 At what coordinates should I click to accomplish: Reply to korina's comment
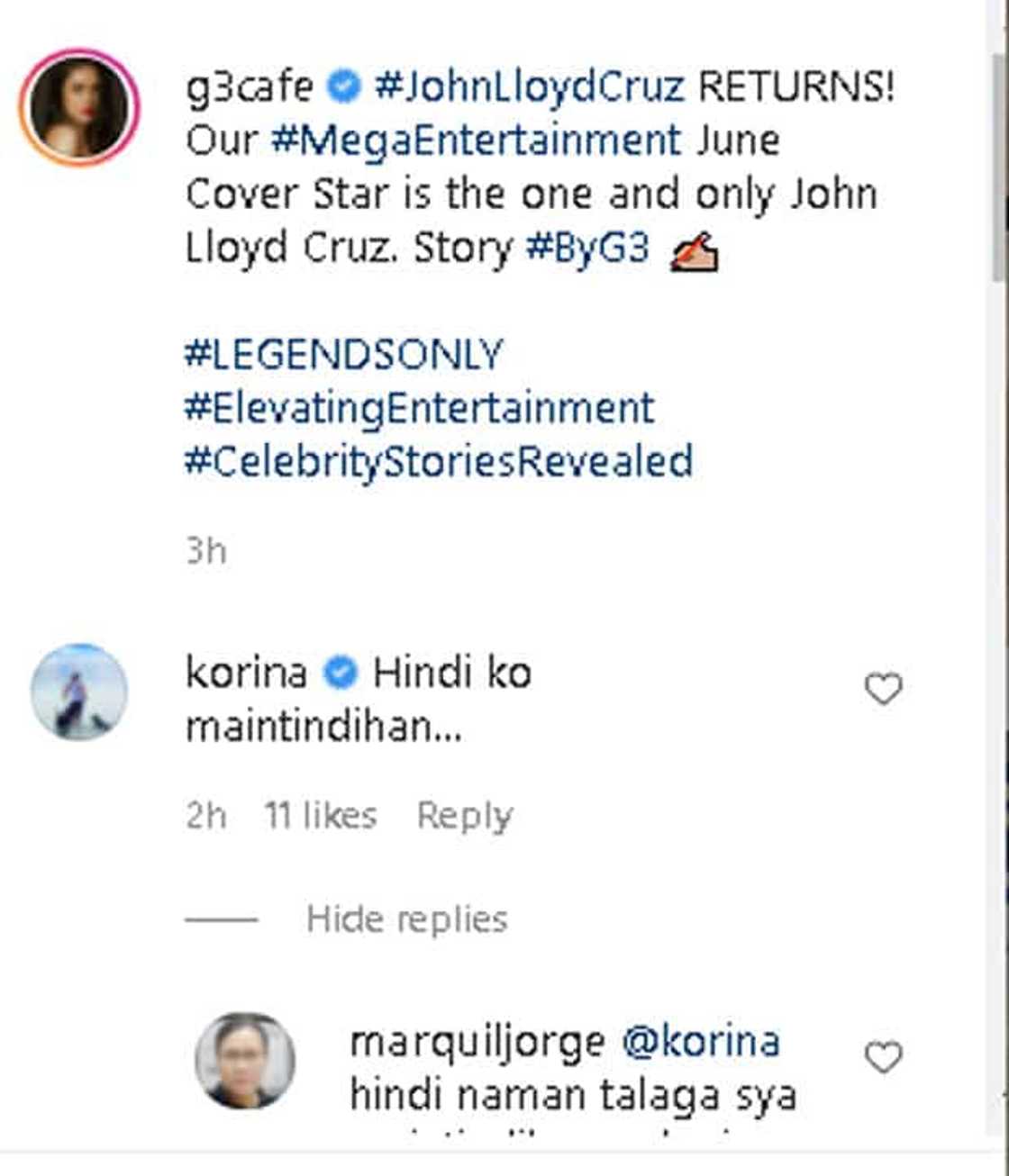click(x=464, y=816)
